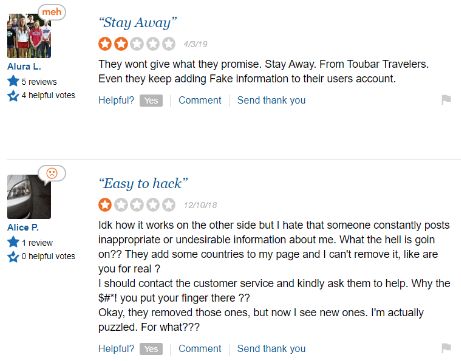The image size is (461, 361).
Task: Click the sad face bubble on Alice's avatar
Action: coord(52,173)
